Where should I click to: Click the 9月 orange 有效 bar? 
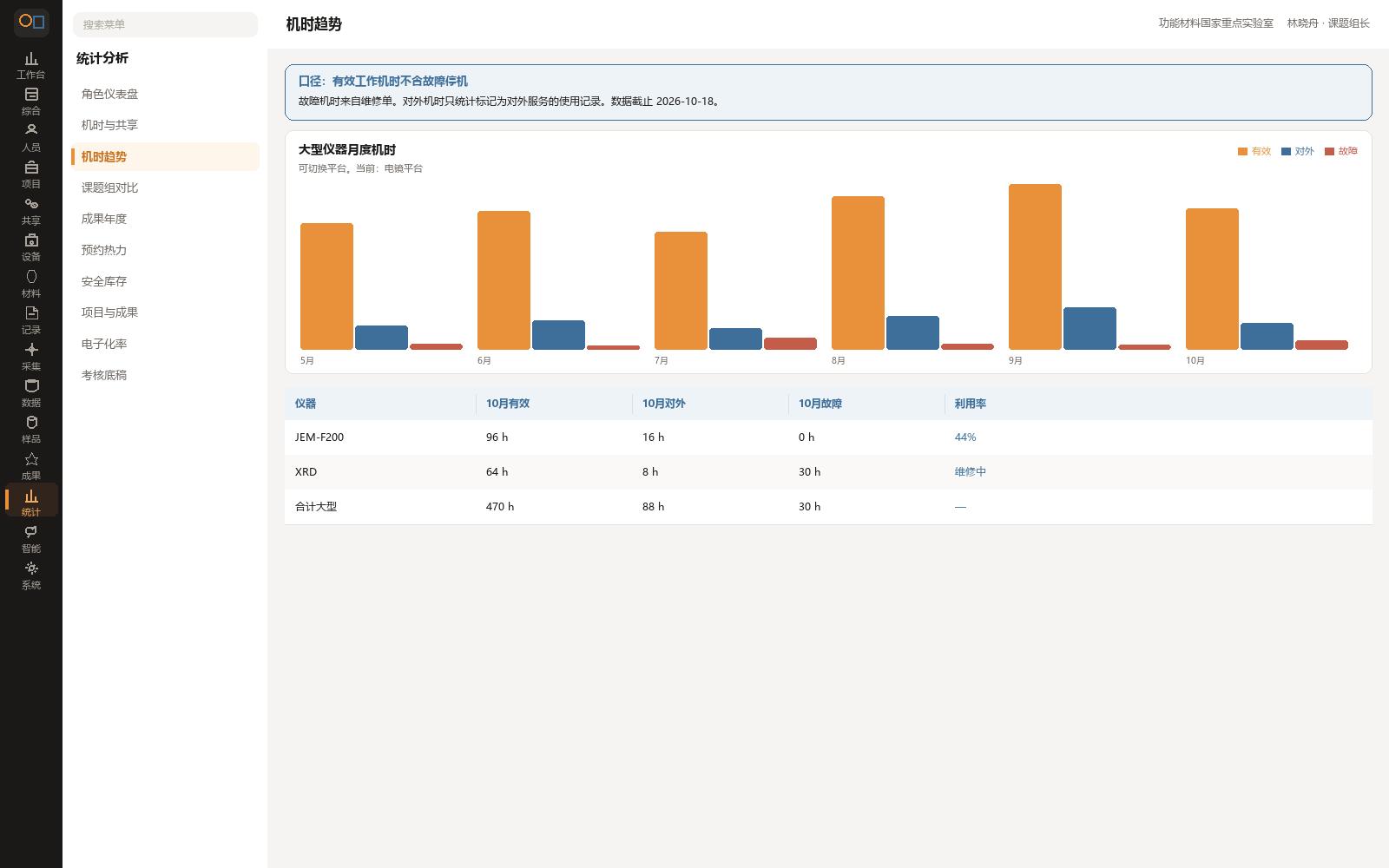1035,266
